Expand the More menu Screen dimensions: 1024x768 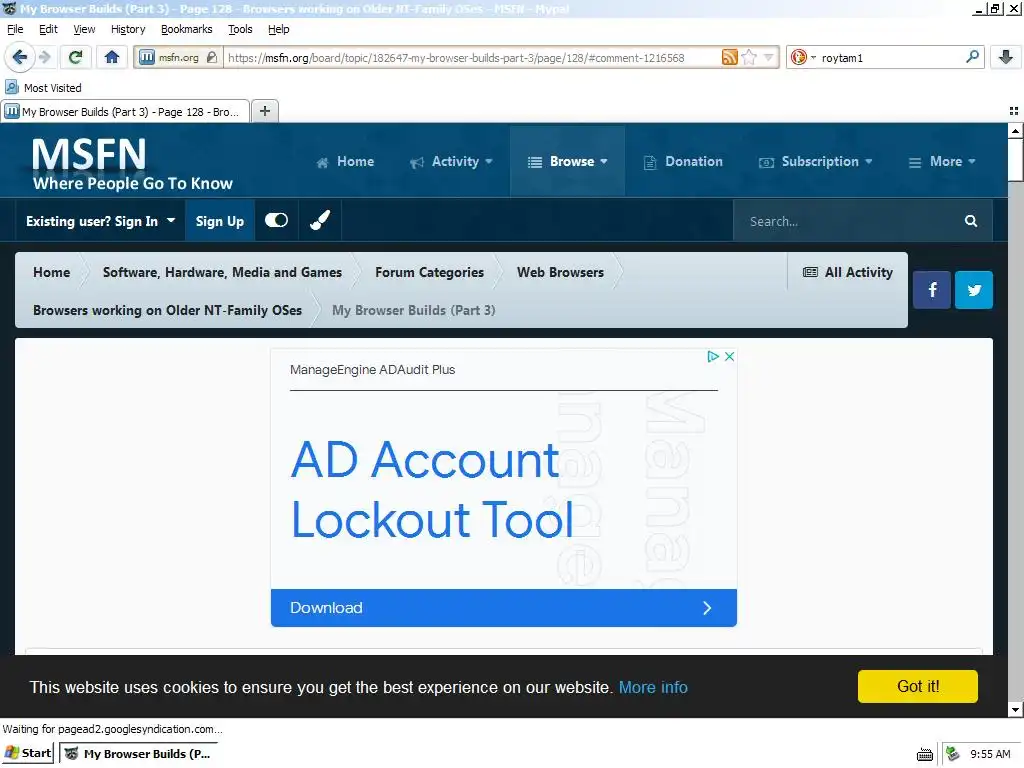pyautogui.click(x=942, y=161)
